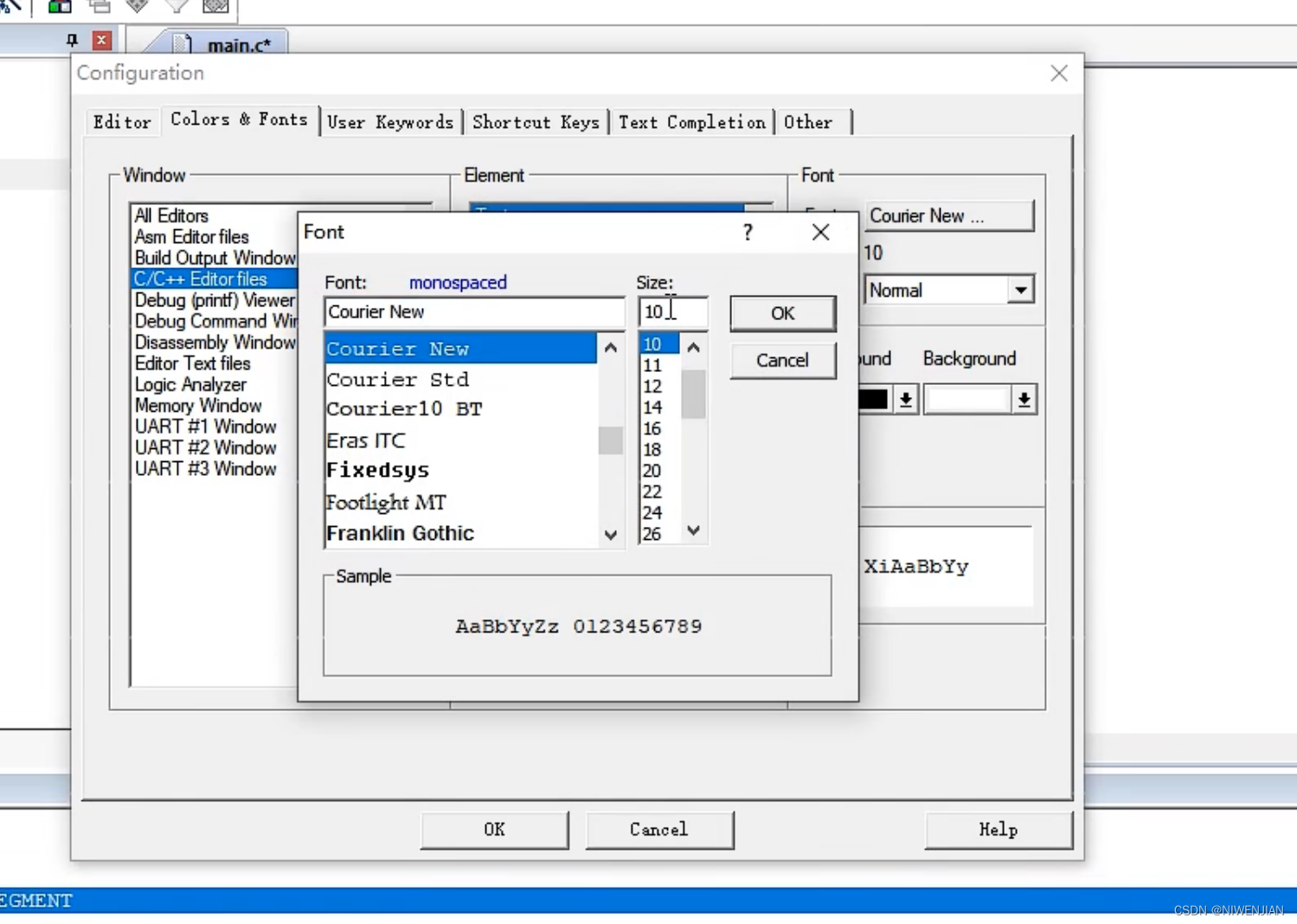Open the User Keywords tab
The image size is (1297, 924).
[x=390, y=122]
